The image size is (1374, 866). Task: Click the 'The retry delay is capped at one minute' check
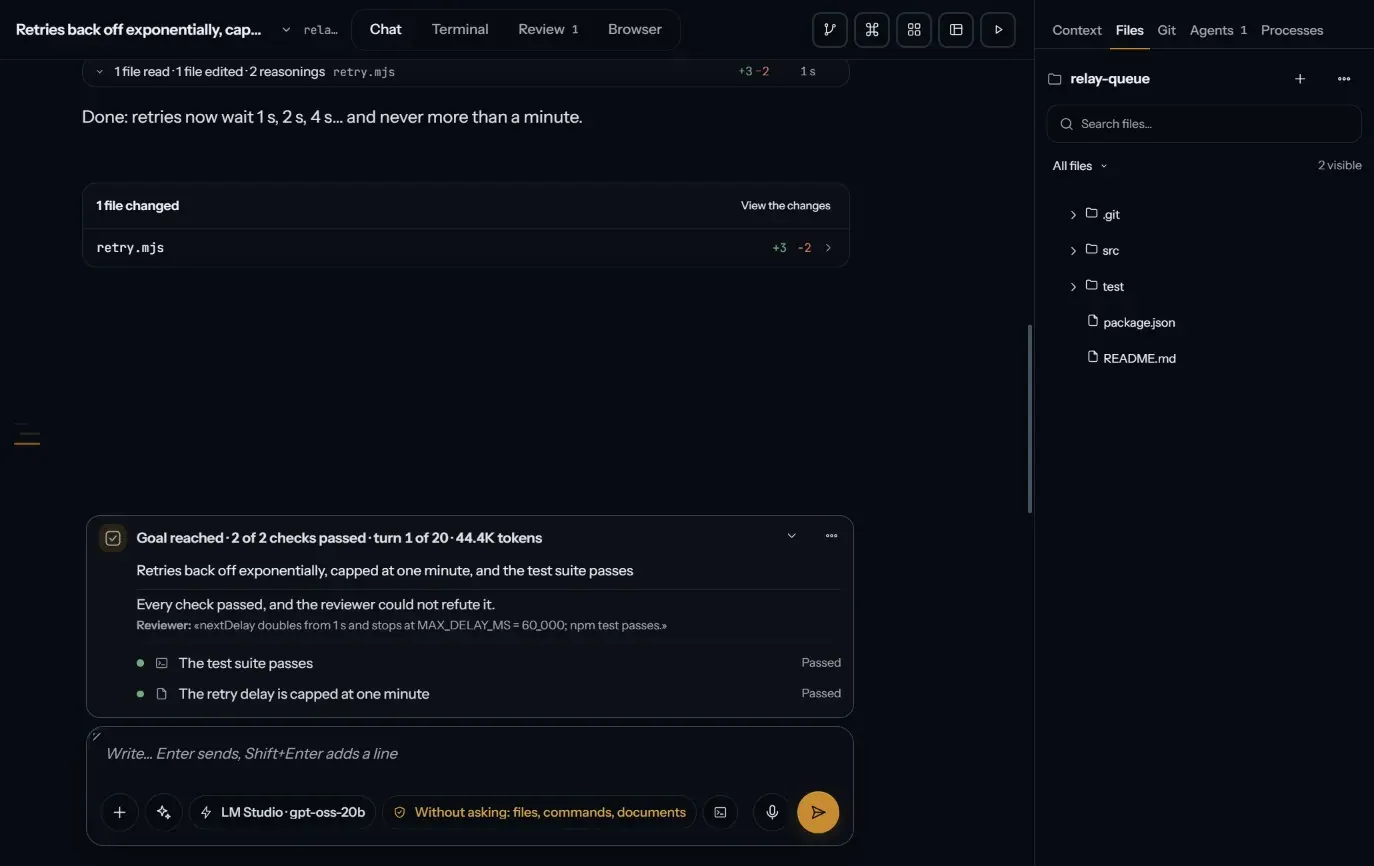pyautogui.click(x=489, y=694)
